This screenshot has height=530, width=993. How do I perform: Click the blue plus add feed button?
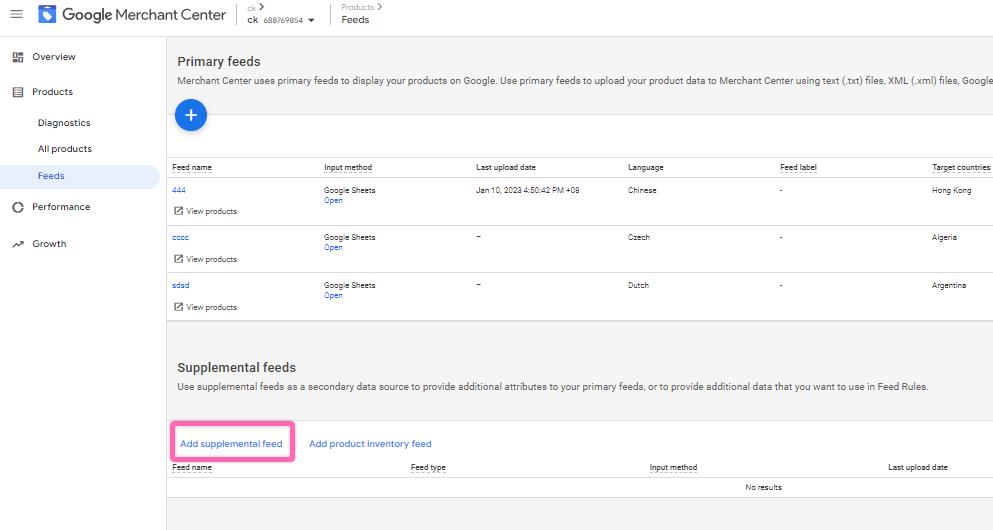pyautogui.click(x=190, y=115)
